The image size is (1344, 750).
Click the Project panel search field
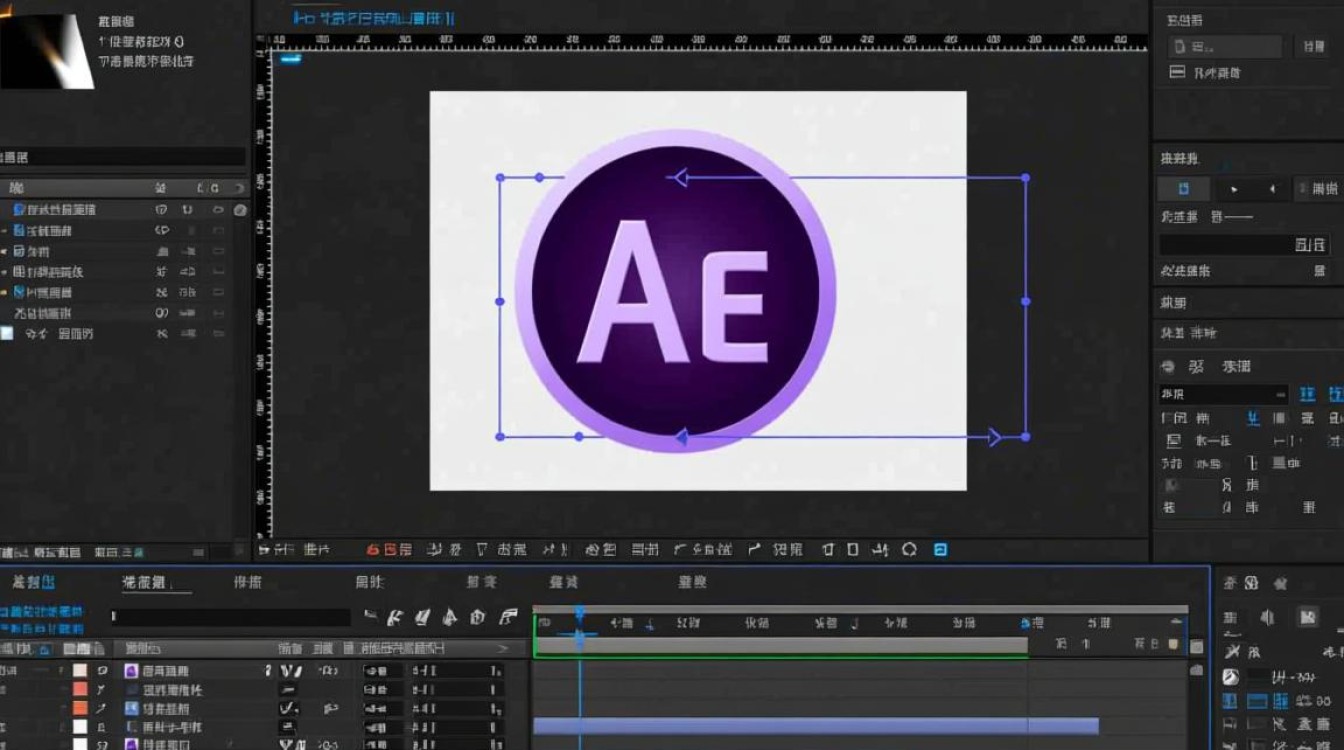coord(123,157)
